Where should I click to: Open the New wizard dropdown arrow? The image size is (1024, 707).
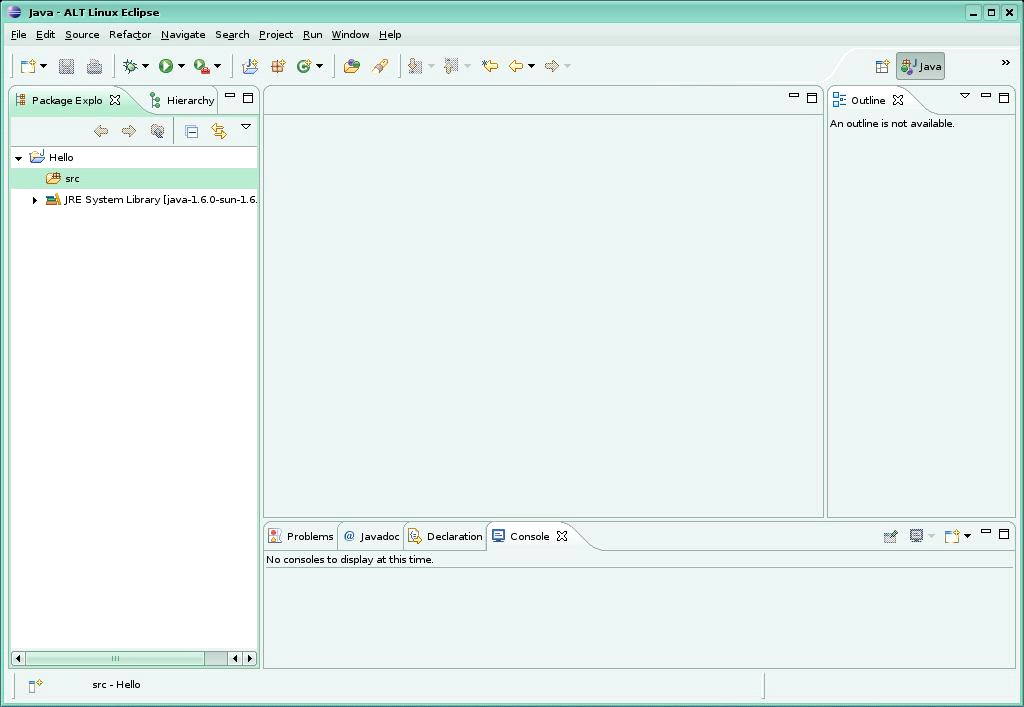(44, 66)
